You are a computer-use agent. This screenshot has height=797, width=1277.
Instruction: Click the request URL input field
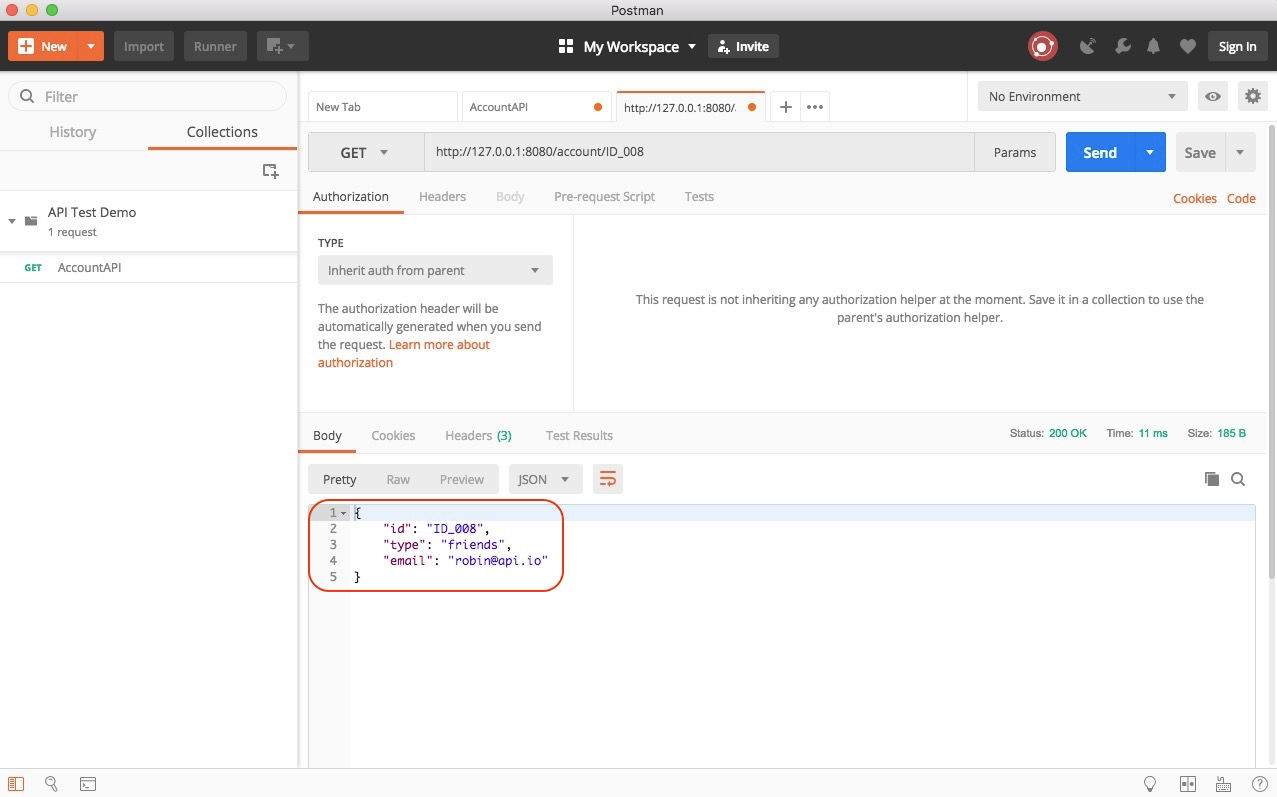click(x=699, y=152)
